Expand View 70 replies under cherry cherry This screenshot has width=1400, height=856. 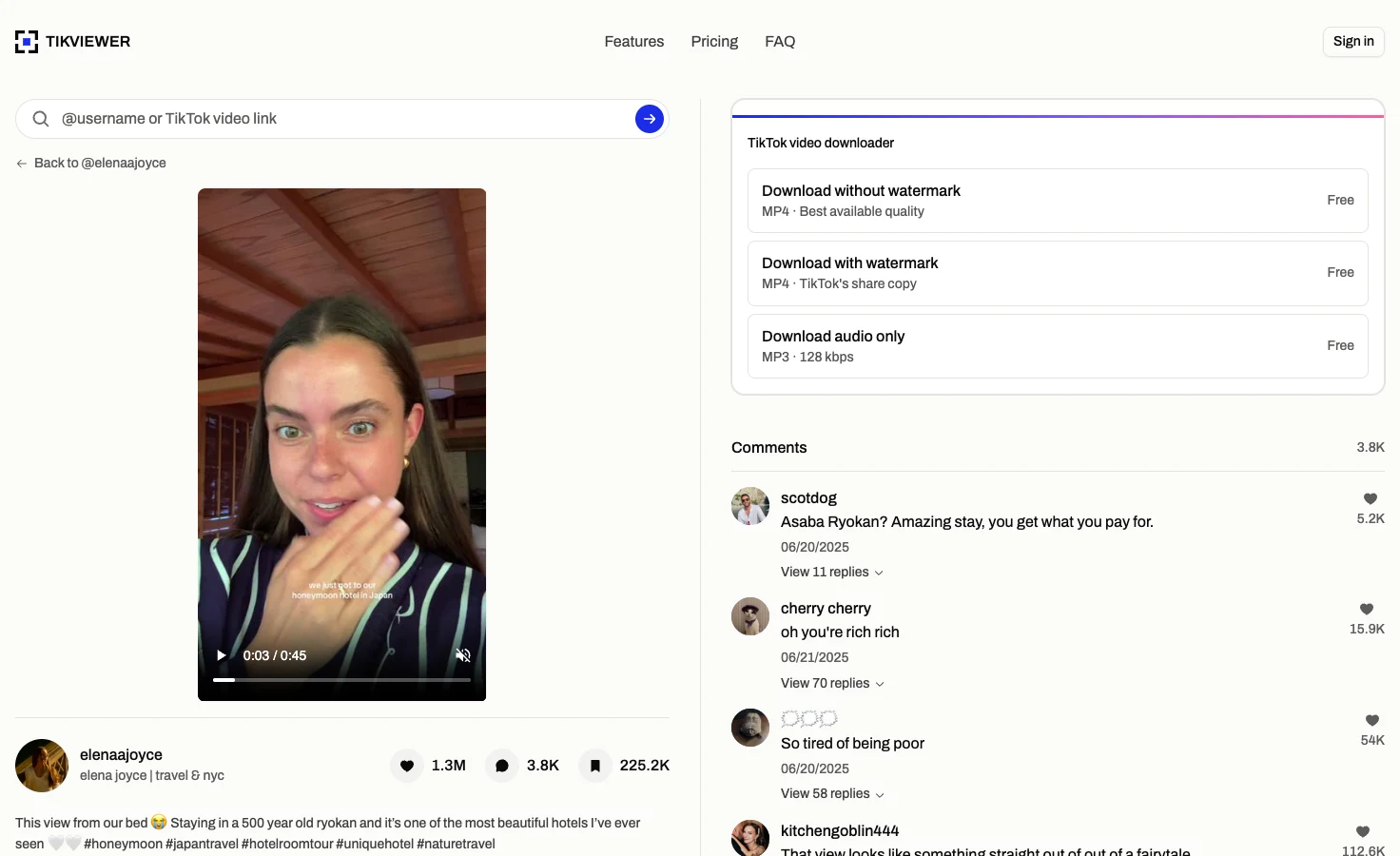[x=832, y=683]
